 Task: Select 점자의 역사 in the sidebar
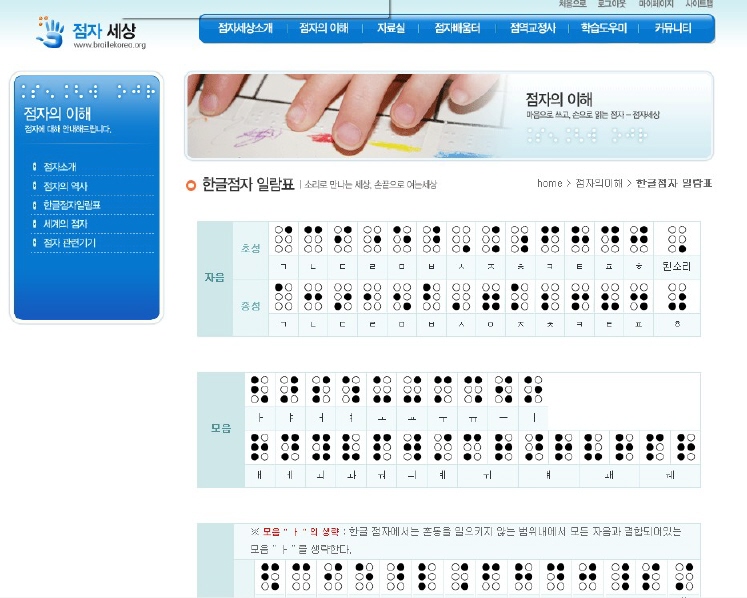point(65,186)
